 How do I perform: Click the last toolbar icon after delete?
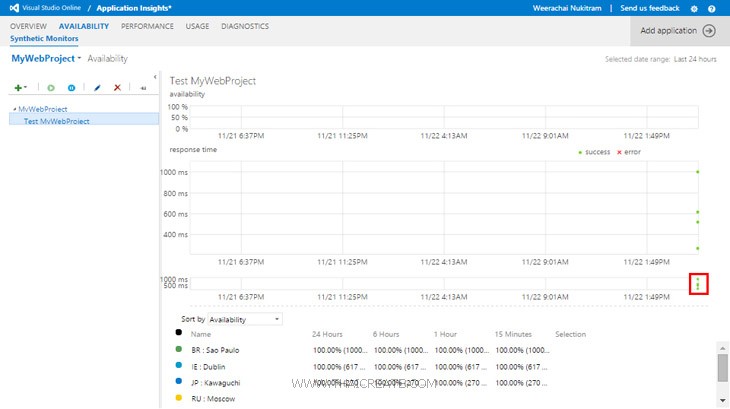tap(143, 88)
